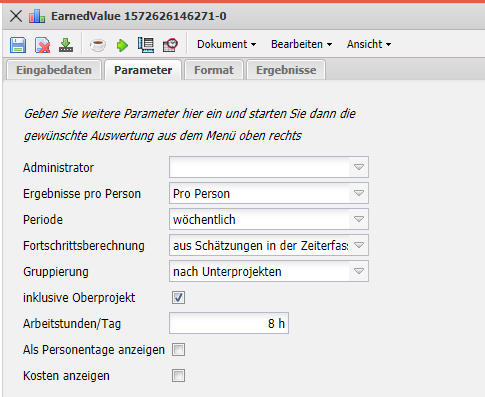Select the Parameter tab

(143, 70)
